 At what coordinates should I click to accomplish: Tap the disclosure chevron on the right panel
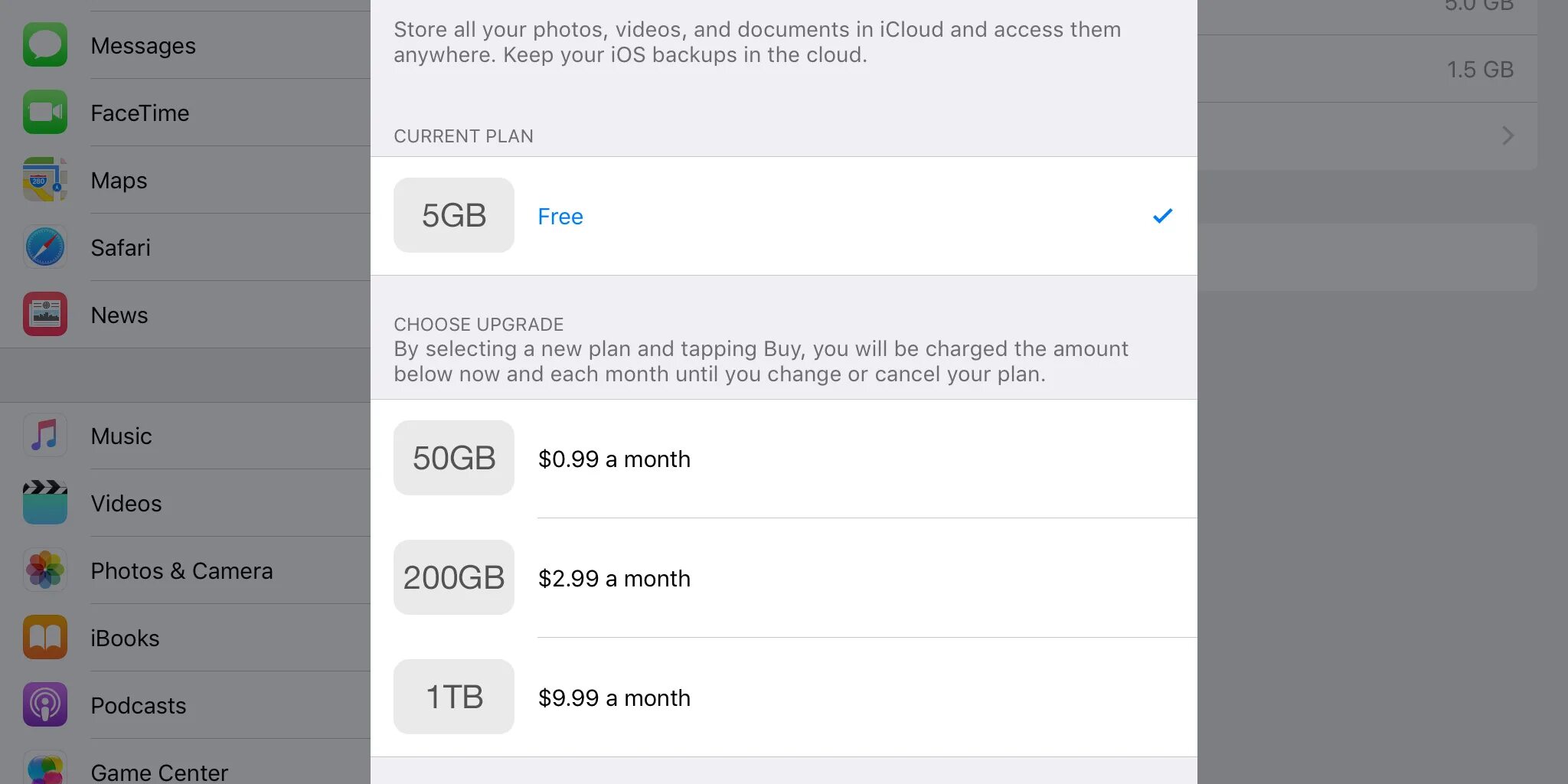1508,136
